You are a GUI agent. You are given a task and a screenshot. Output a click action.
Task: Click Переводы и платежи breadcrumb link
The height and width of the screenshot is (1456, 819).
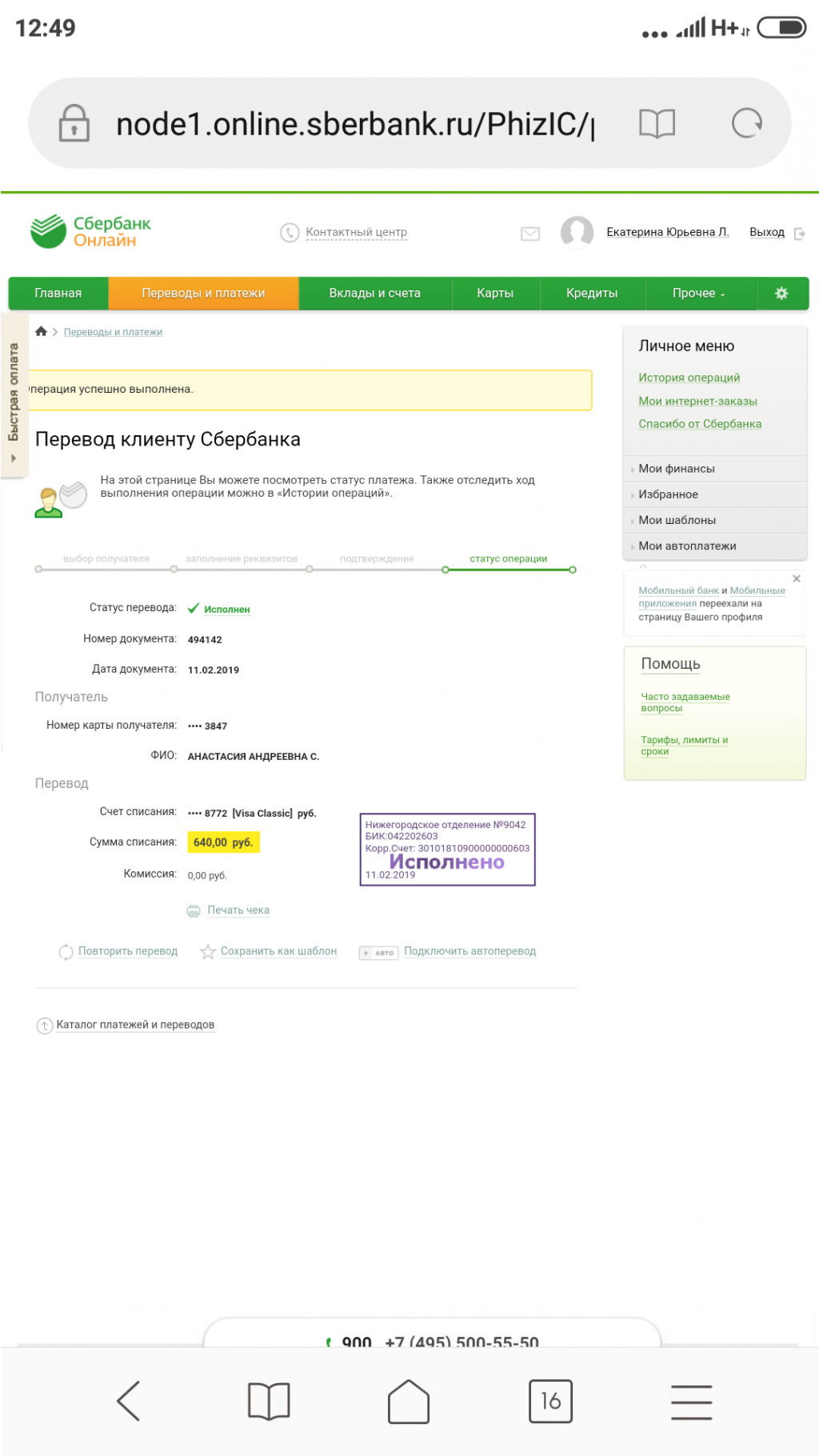coord(113,332)
